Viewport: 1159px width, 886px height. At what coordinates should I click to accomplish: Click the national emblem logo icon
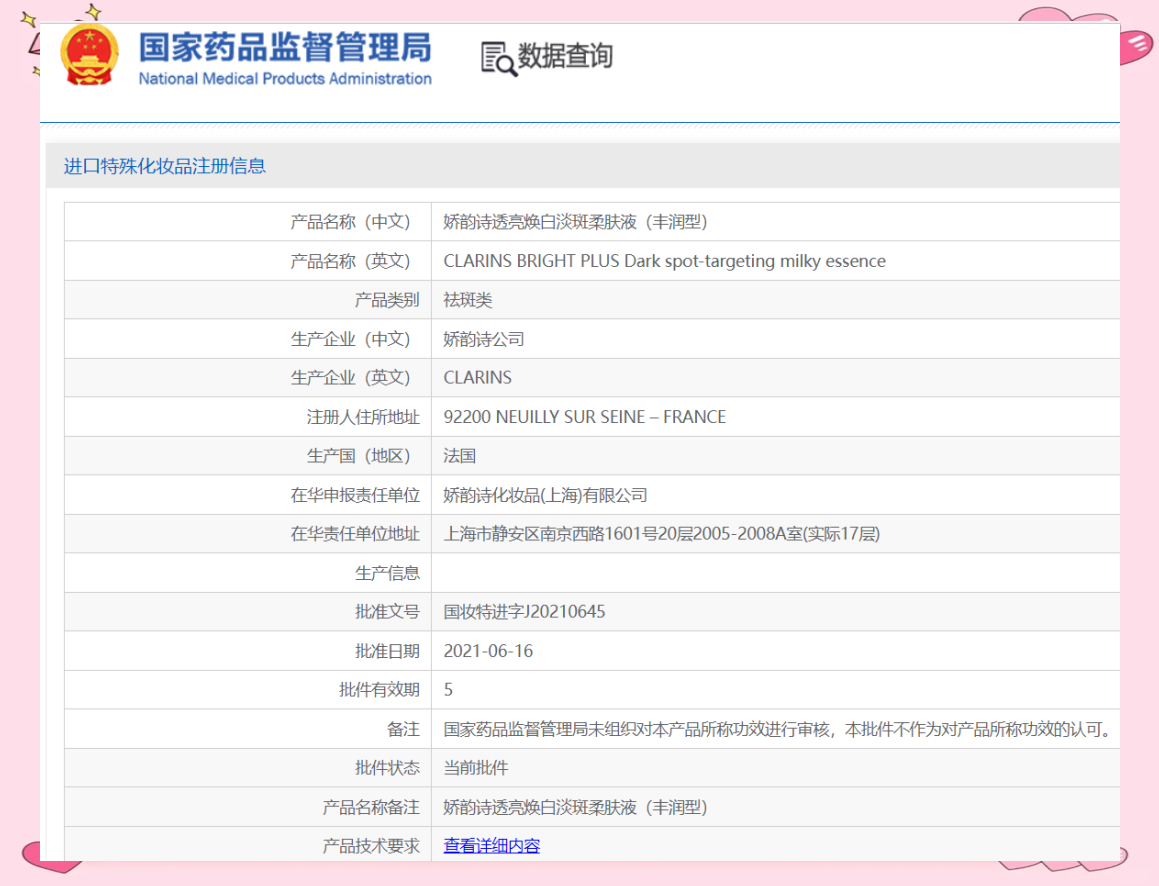click(x=89, y=55)
